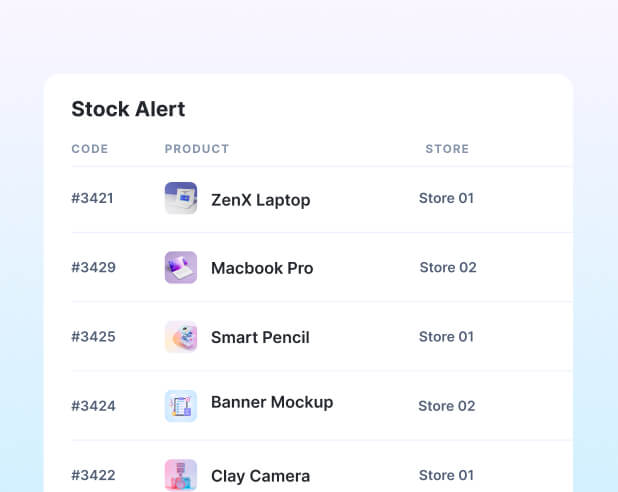Open the ZenX Laptop product name

point(260,200)
